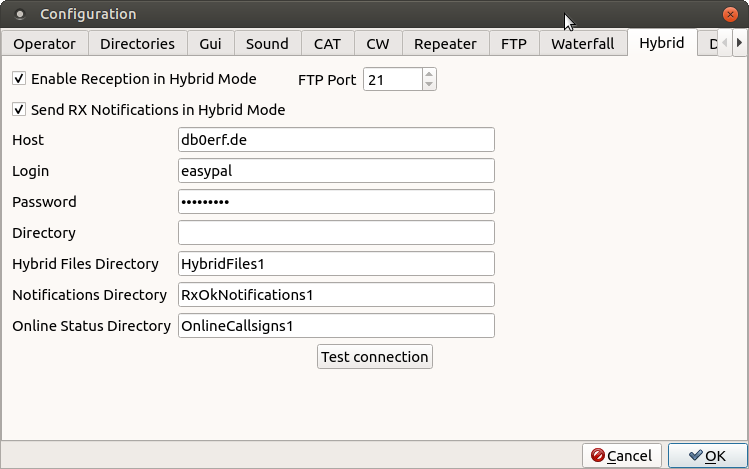Image resolution: width=749 pixels, height=469 pixels.
Task: Toggle Send RX Notifications in Hybrid Mode
Action: pyautogui.click(x=20, y=110)
